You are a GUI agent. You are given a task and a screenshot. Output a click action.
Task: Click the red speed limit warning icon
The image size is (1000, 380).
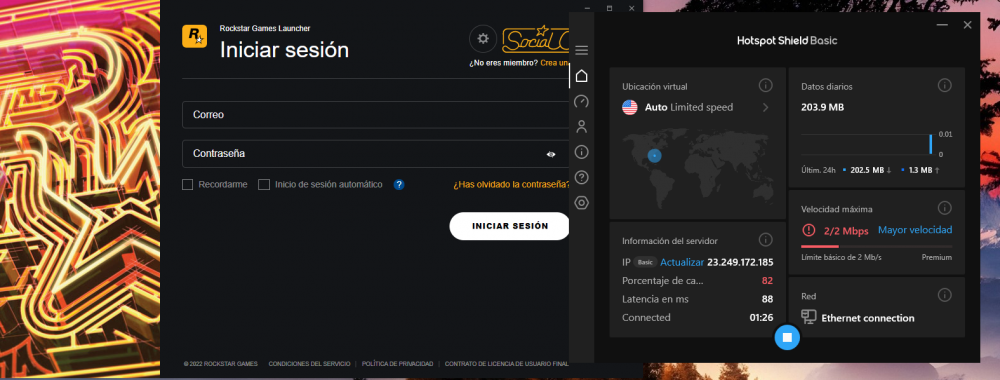tap(809, 230)
